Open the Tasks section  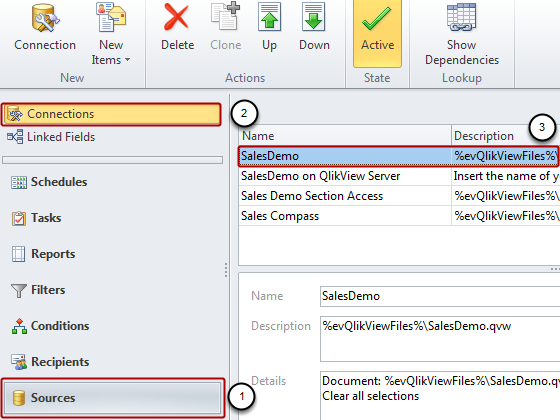coord(46,218)
